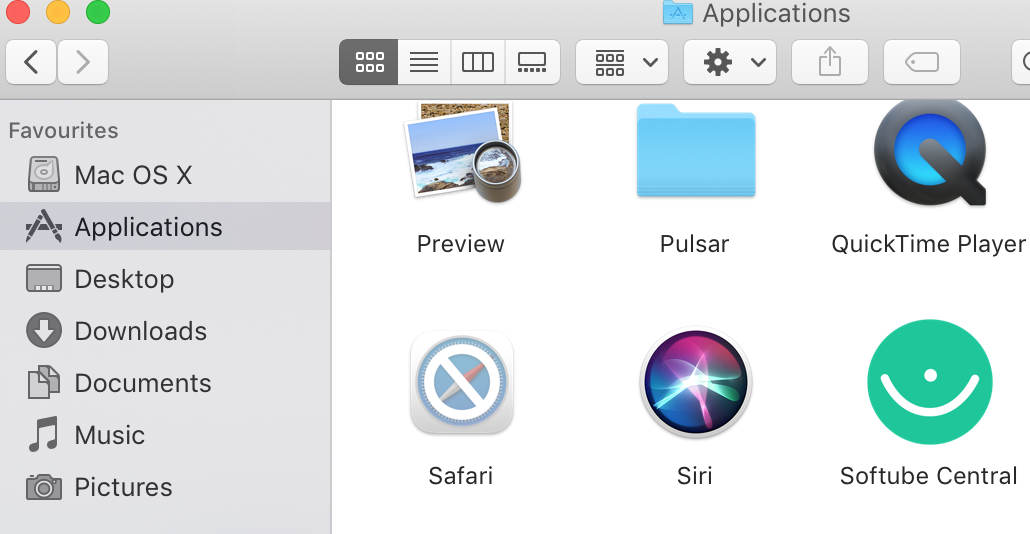Click the Applications folder icon in title bar
This screenshot has height=534, width=1030.
pos(678,12)
